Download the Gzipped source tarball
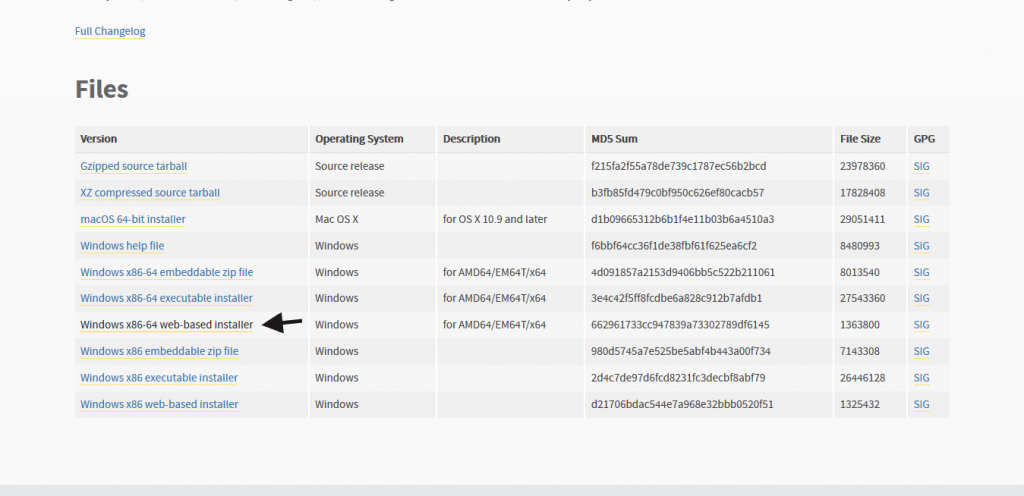This screenshot has height=496, width=1024. click(x=133, y=166)
